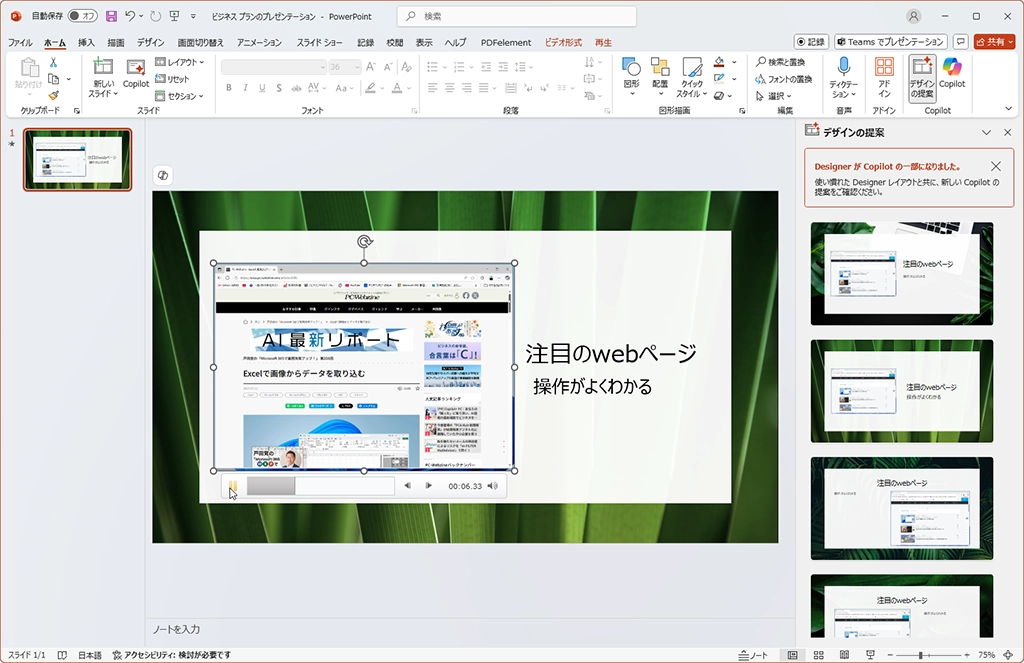The image size is (1024, 663).
Task: Open クイックスタイル gallery
Action: 692,77
